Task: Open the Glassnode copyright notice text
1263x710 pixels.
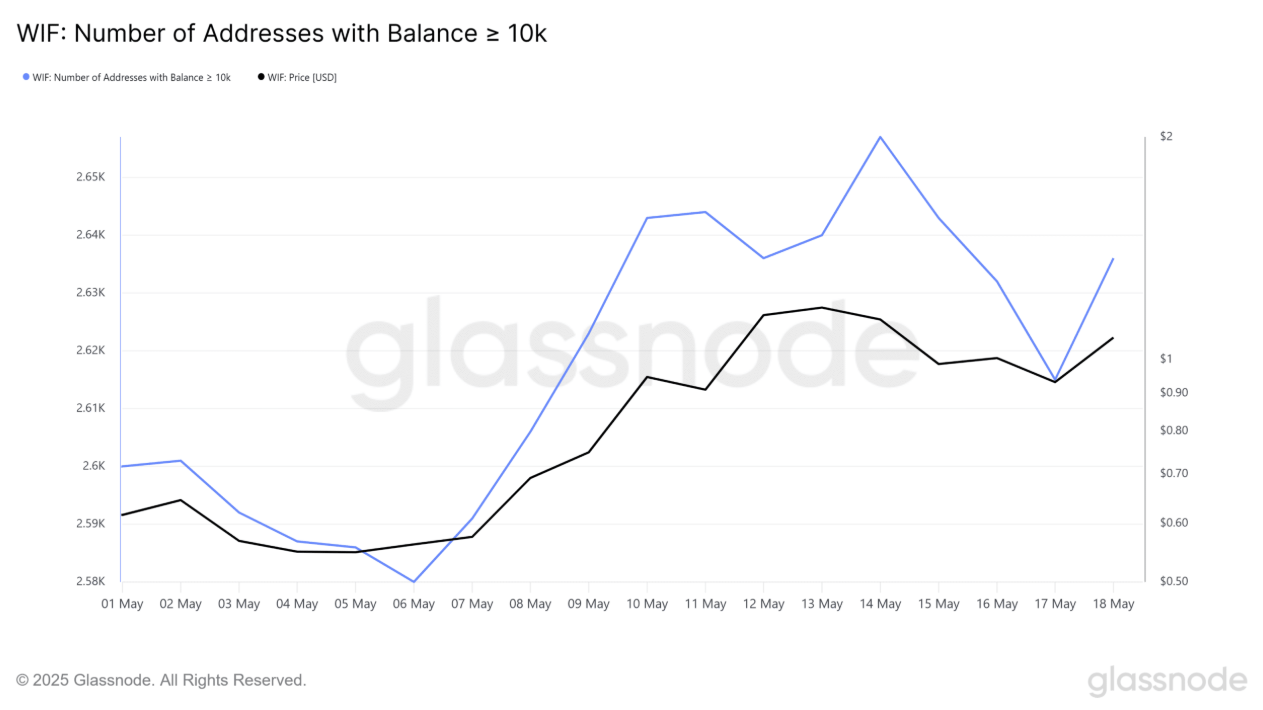Action: pos(161,680)
